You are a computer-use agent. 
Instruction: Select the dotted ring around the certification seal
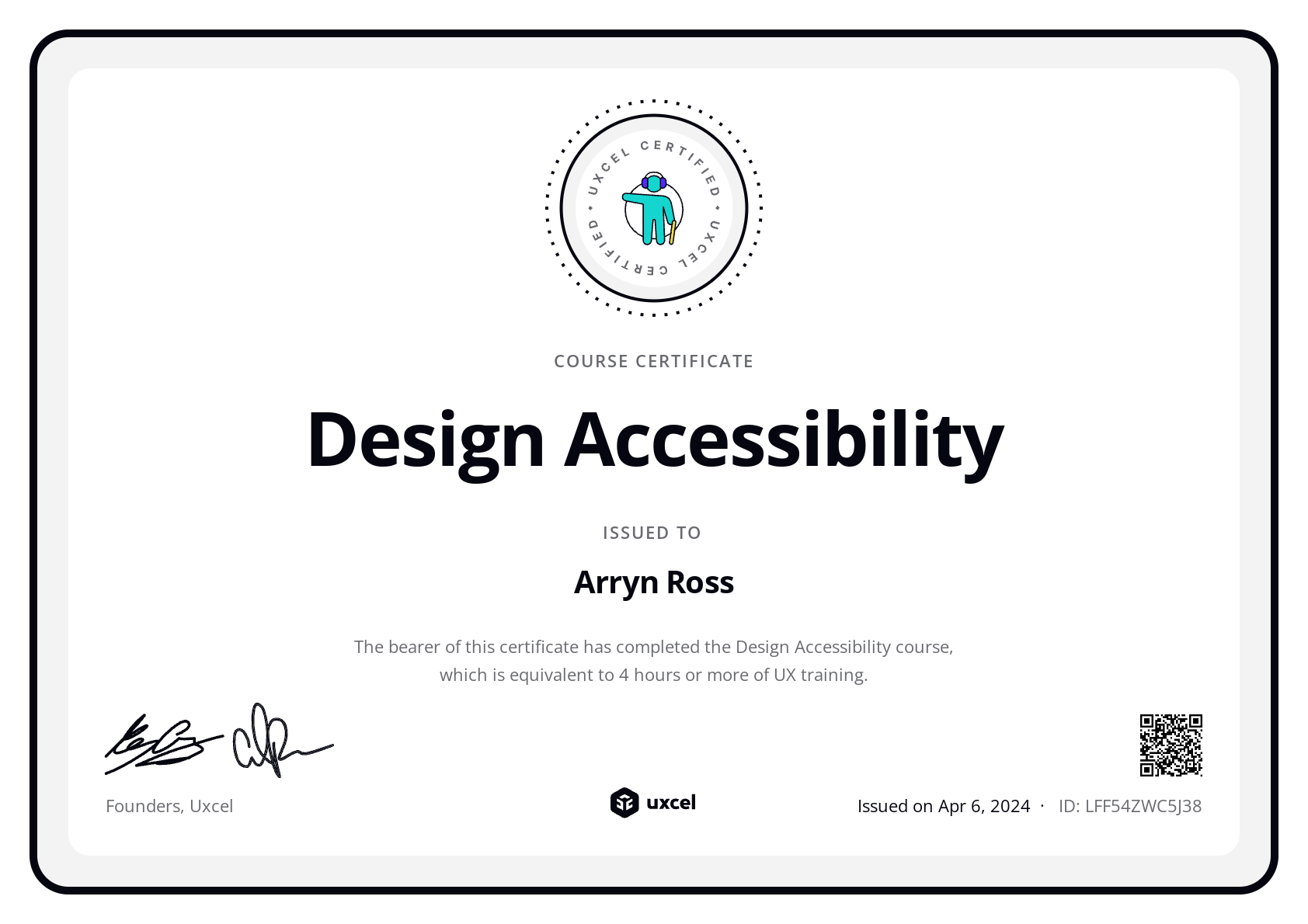pyautogui.click(x=653, y=102)
